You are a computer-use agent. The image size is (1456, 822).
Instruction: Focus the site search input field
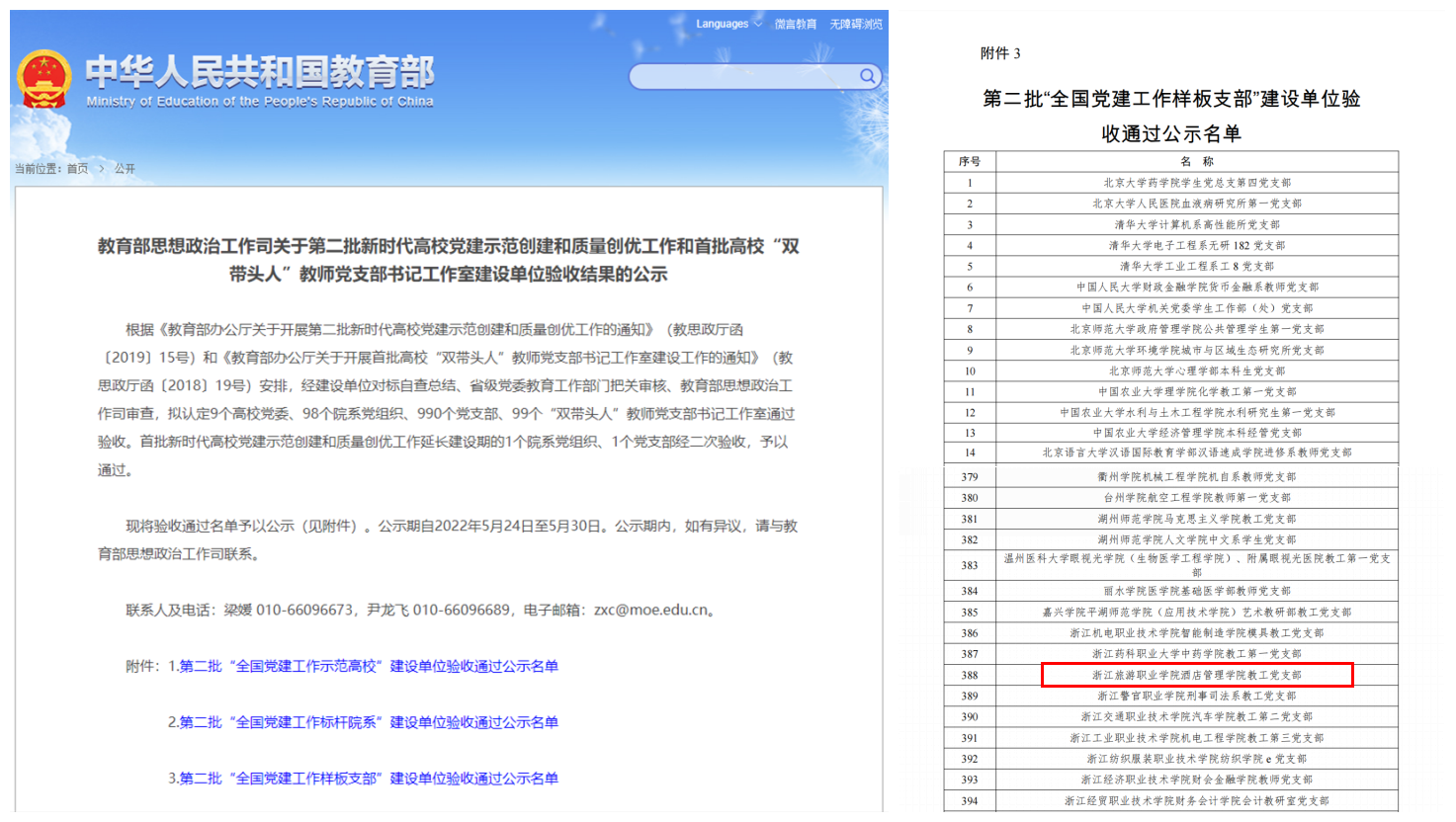coord(743,76)
